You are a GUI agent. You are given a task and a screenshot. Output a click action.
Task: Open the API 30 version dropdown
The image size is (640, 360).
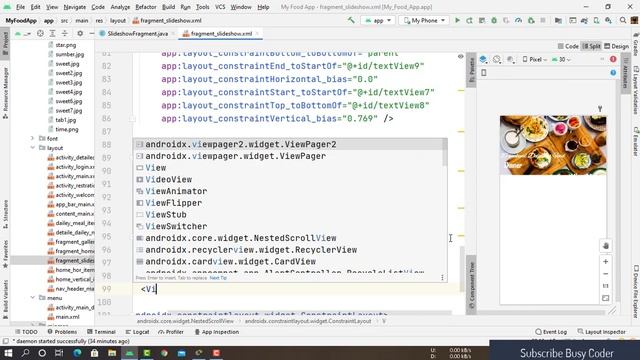[562, 60]
